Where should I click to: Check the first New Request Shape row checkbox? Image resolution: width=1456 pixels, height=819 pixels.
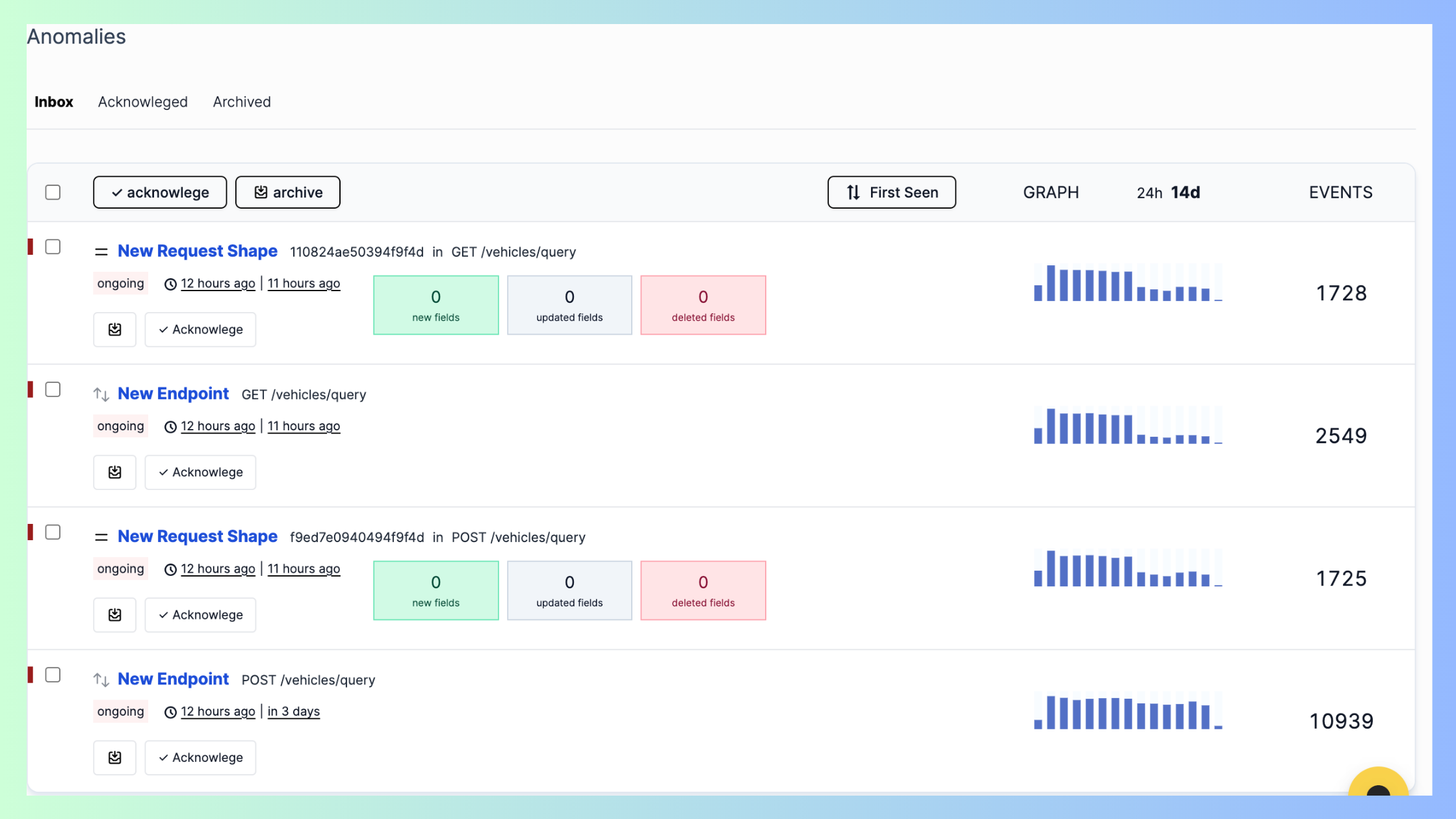pos(53,246)
